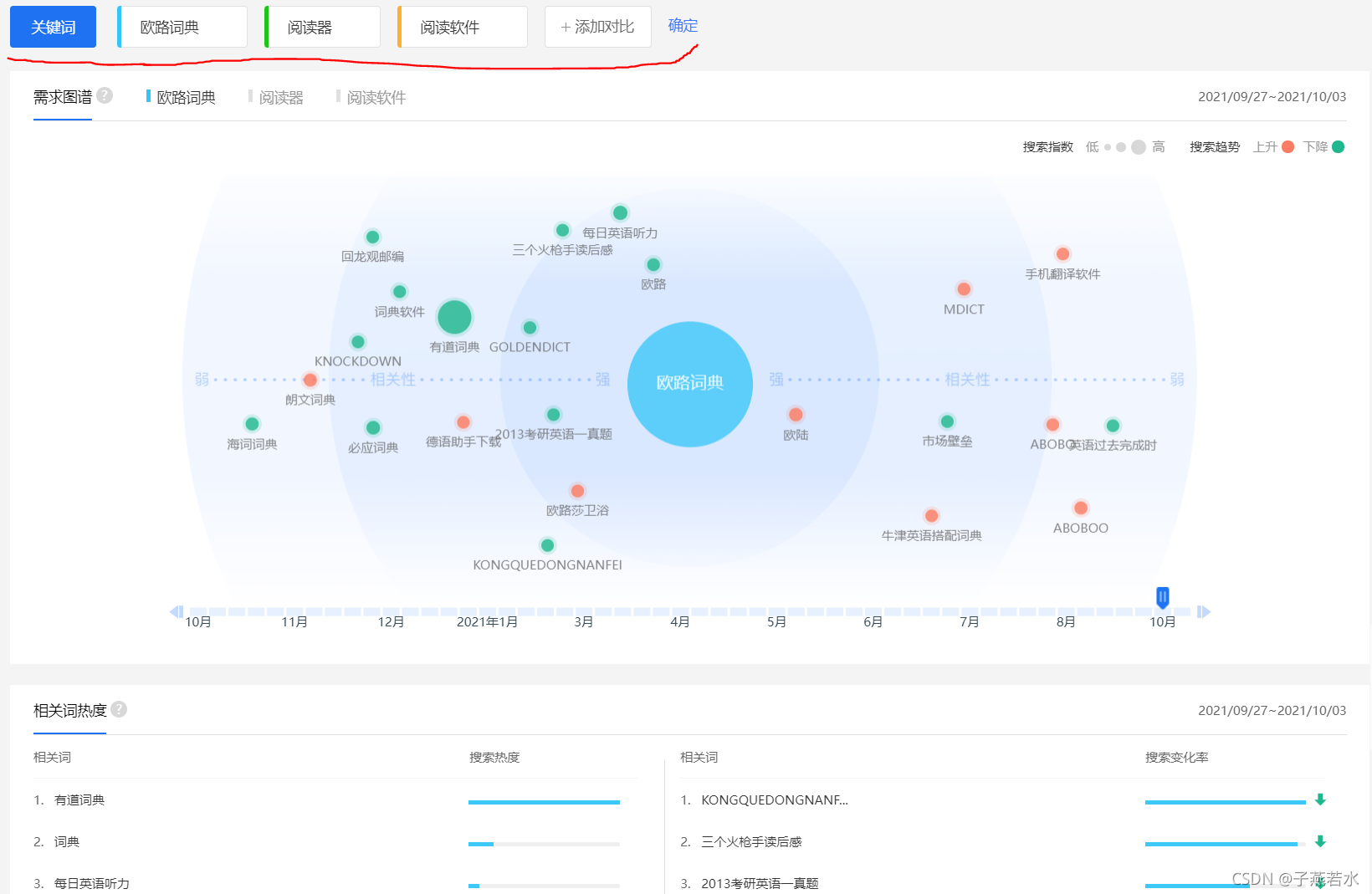
Task: Switch chart to 阅读器 keyword
Action: click(280, 98)
